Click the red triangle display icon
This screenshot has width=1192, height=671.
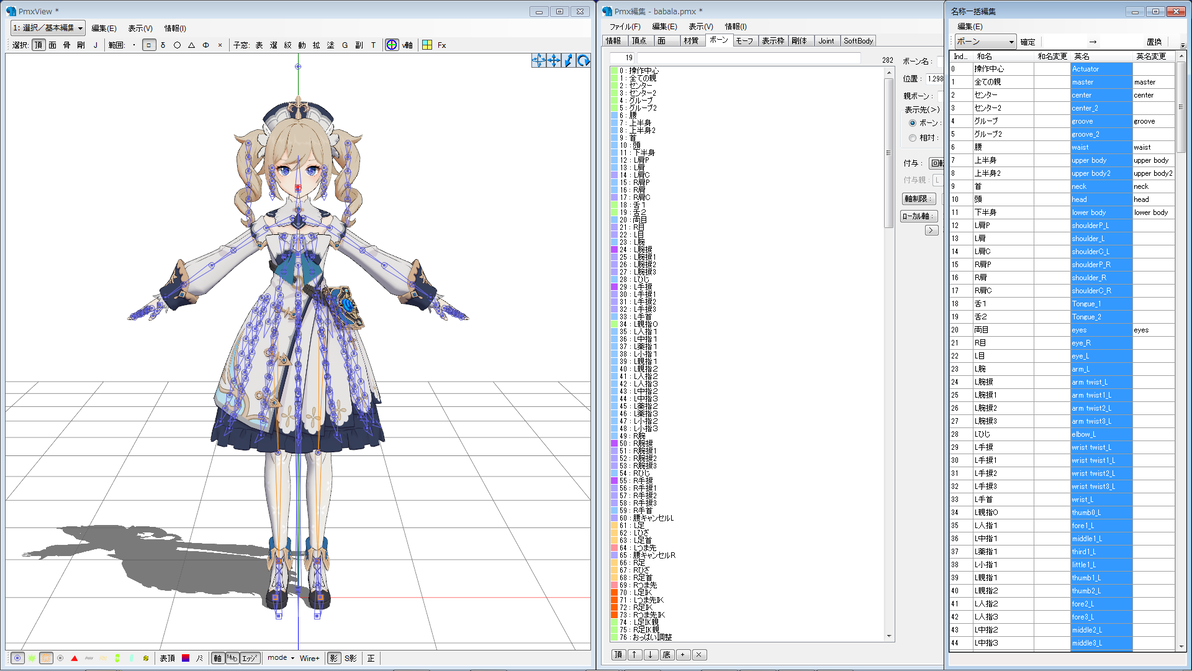pyautogui.click(x=74, y=658)
